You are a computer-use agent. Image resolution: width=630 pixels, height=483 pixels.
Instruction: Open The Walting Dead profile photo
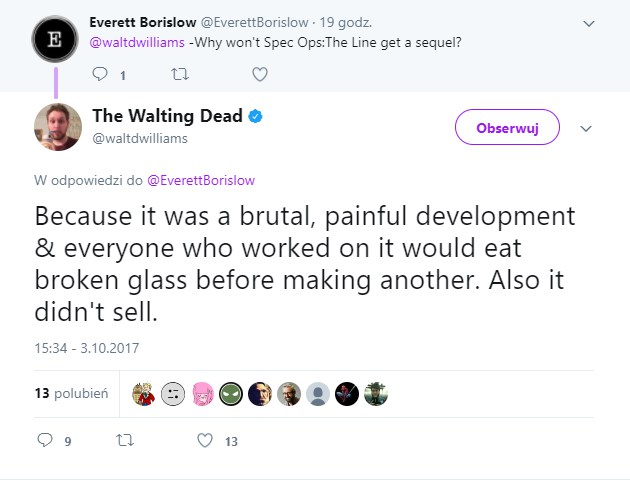click(57, 126)
